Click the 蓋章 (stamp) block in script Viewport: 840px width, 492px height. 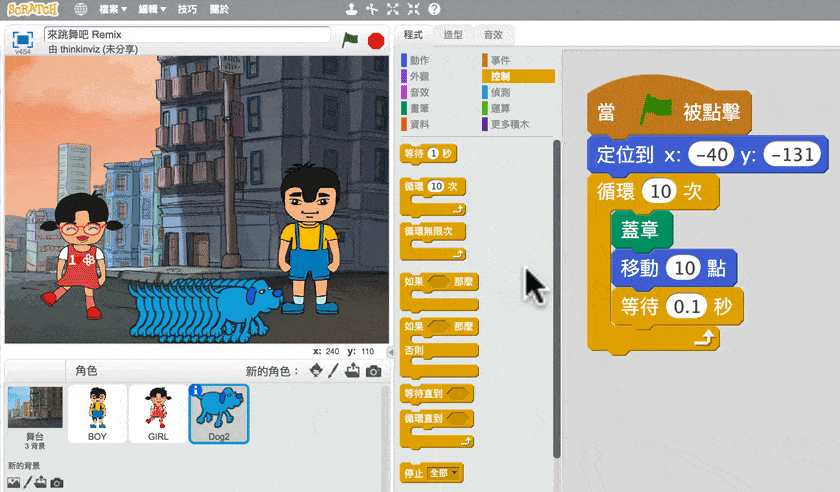pyautogui.click(x=641, y=230)
